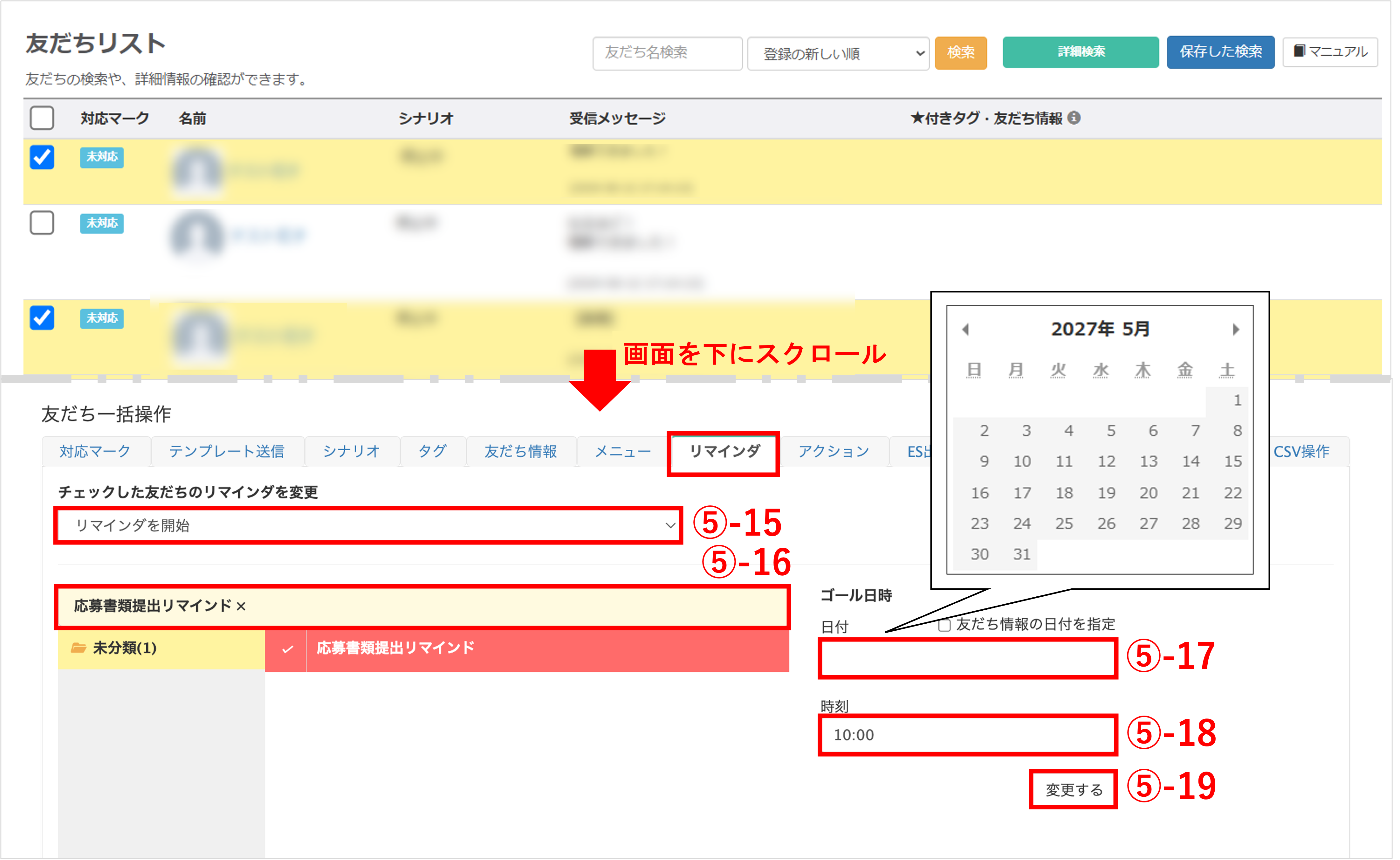Image resolution: width=1400 pixels, height=860 pixels.
Task: Click the info icon beside 友だち情報 header
Action: click(x=1074, y=118)
